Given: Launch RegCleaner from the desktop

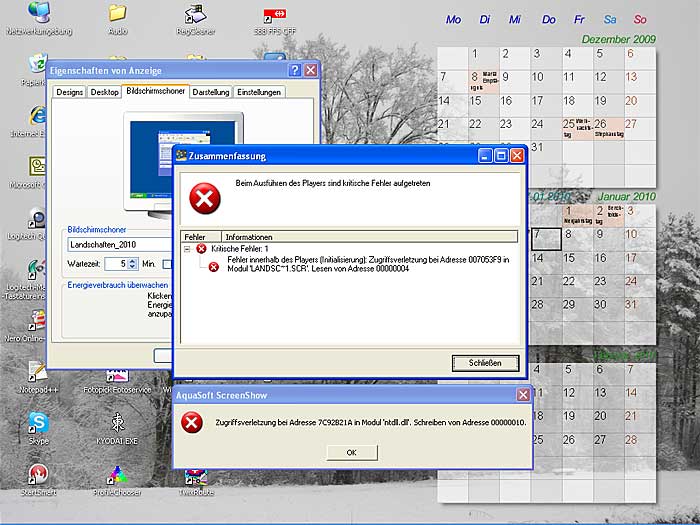Looking at the screenshot, I should 196,15.
